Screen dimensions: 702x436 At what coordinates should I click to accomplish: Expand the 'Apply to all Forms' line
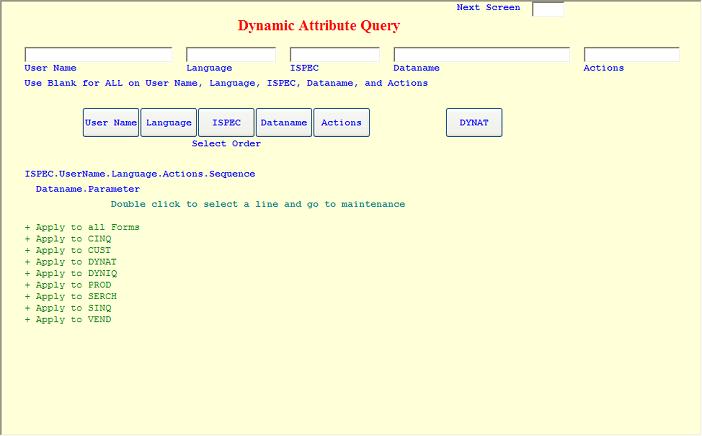tap(82, 227)
